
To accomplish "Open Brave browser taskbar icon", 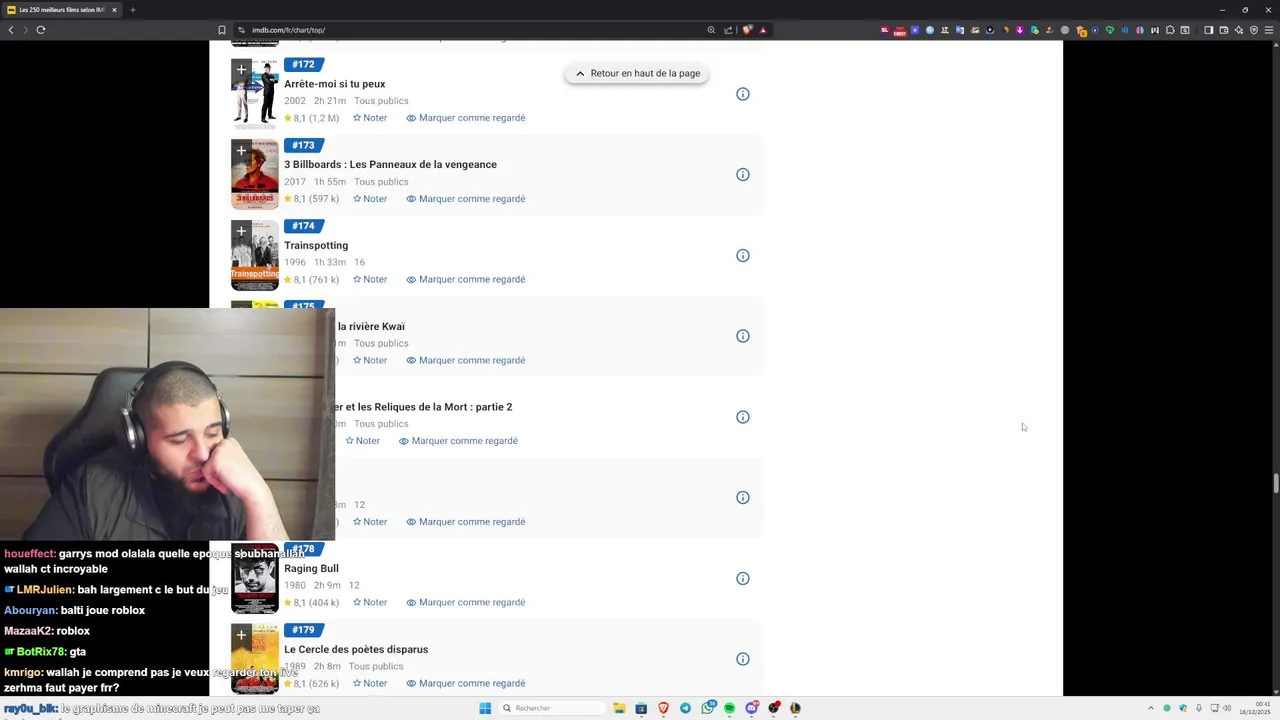I will [x=663, y=708].
